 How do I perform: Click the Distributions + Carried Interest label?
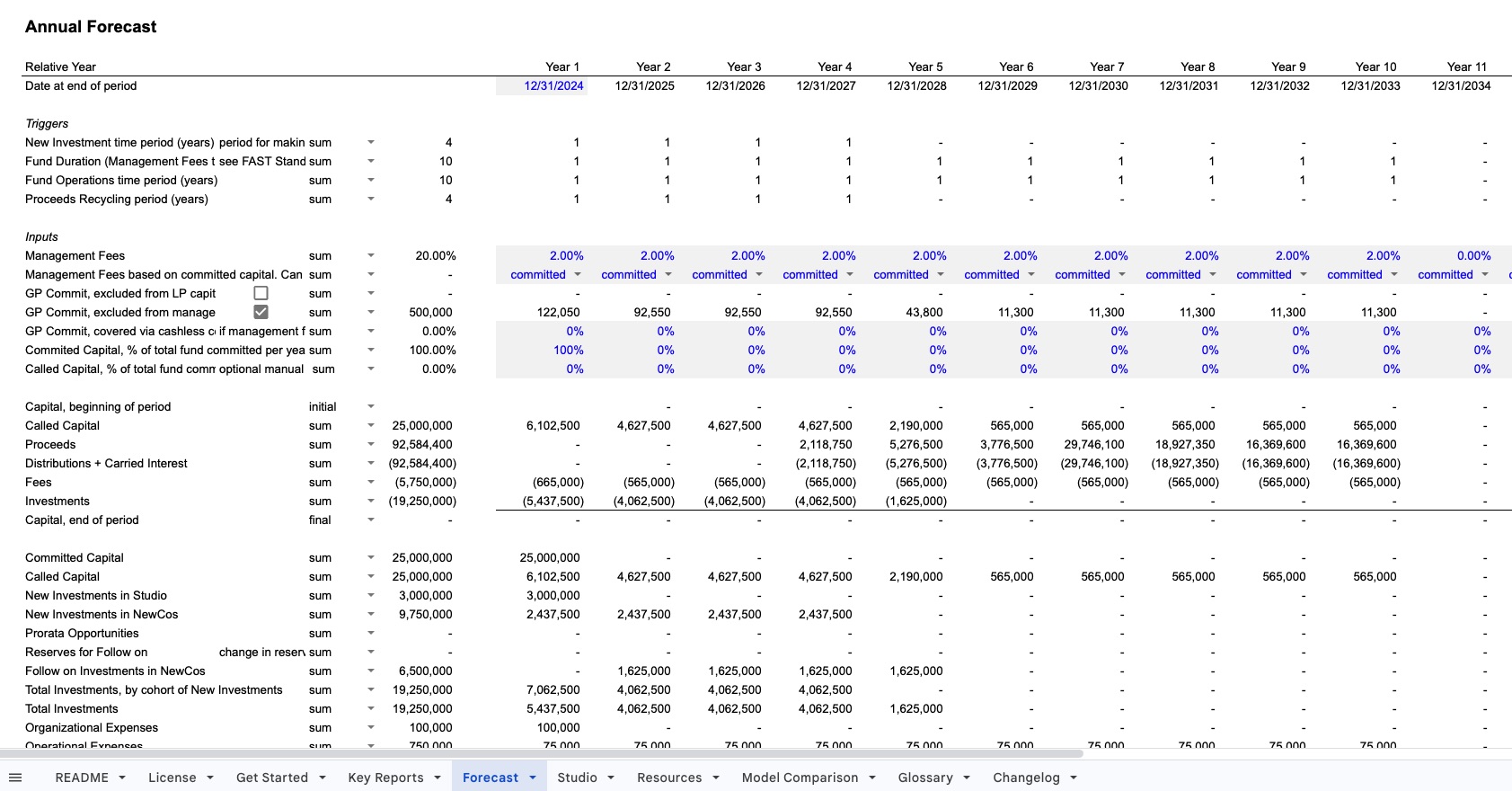point(106,463)
